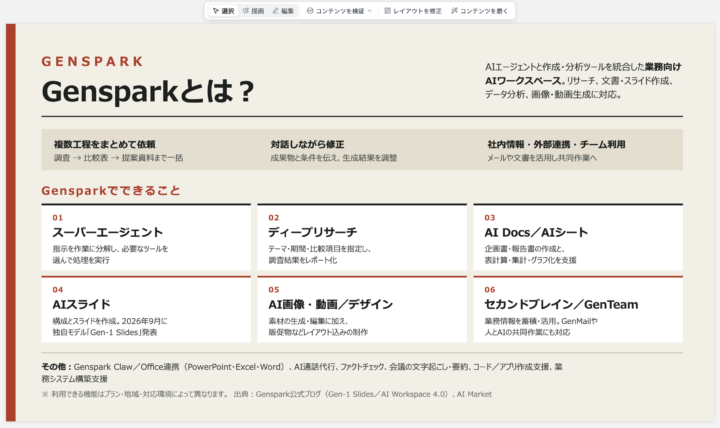Image resolution: width=720 pixels, height=428 pixels.
Task: Select '成果物と条件を伝え、生成結果を調整' text
Action: 333,158
